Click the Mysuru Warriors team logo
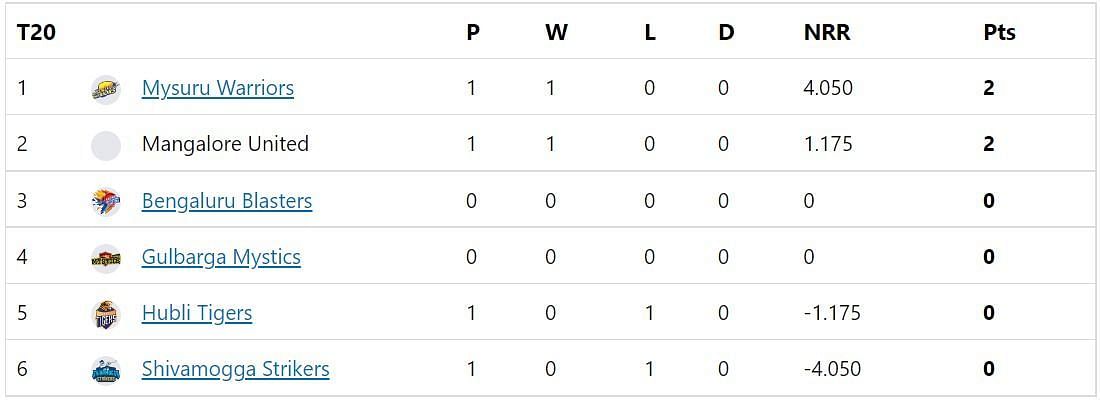 pos(105,89)
